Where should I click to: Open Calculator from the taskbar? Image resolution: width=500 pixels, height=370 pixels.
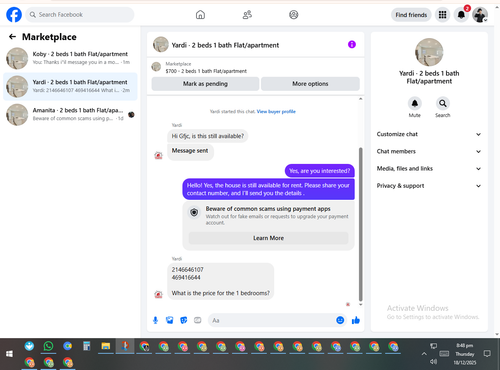coord(87,346)
